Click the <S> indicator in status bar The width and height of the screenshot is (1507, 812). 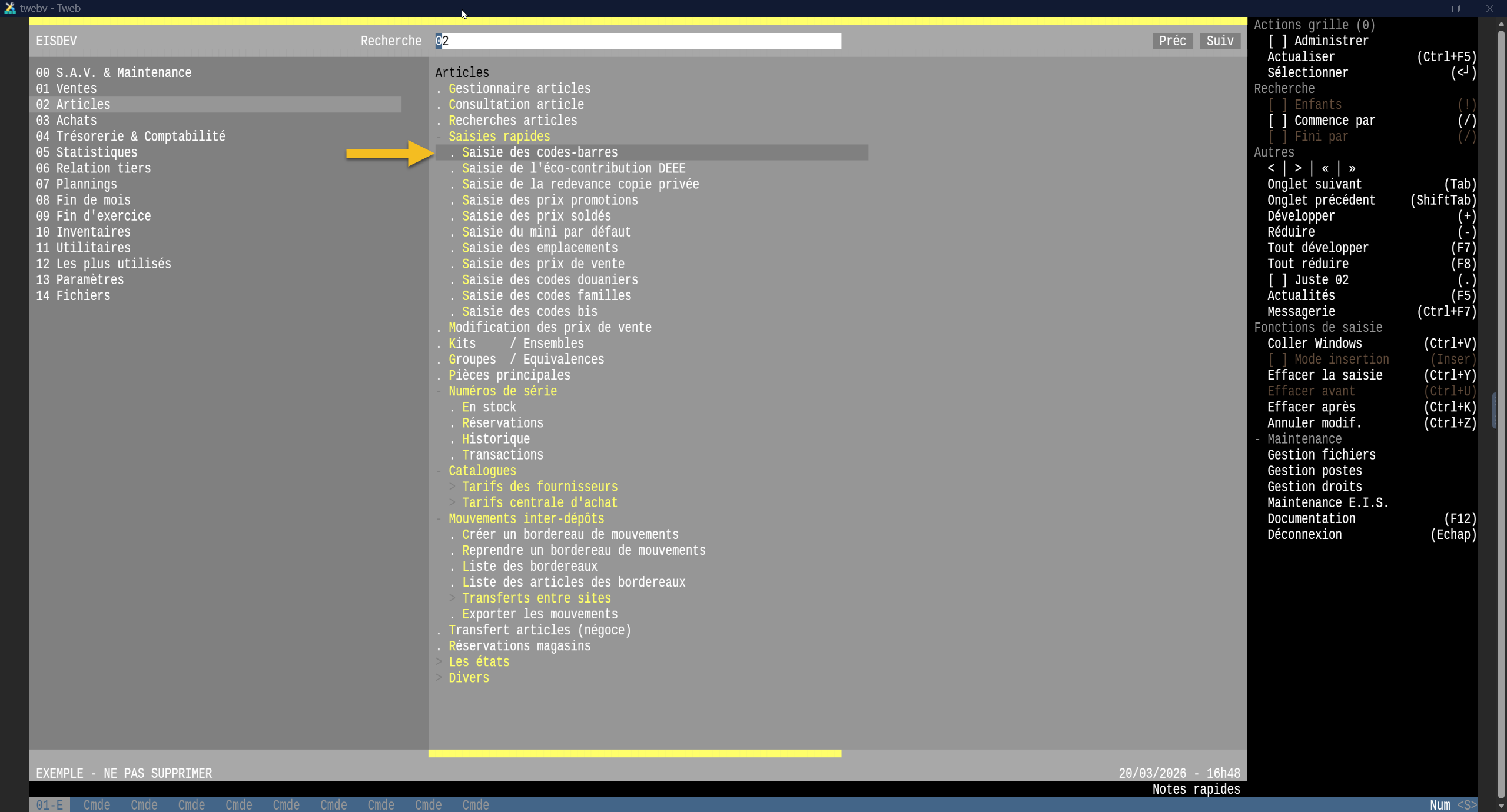1466,805
